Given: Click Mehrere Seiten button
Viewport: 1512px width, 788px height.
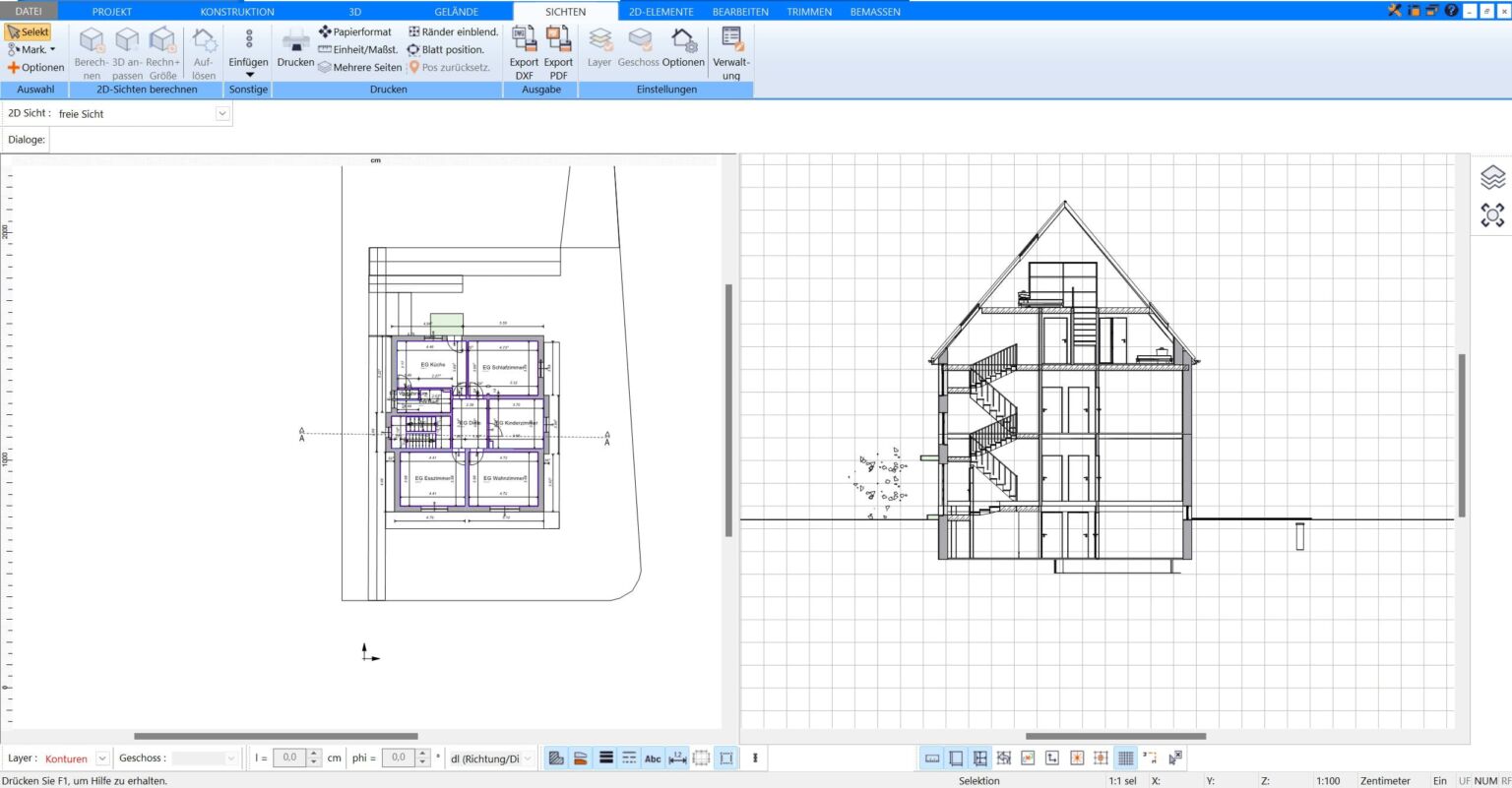Looking at the screenshot, I should tap(360, 67).
